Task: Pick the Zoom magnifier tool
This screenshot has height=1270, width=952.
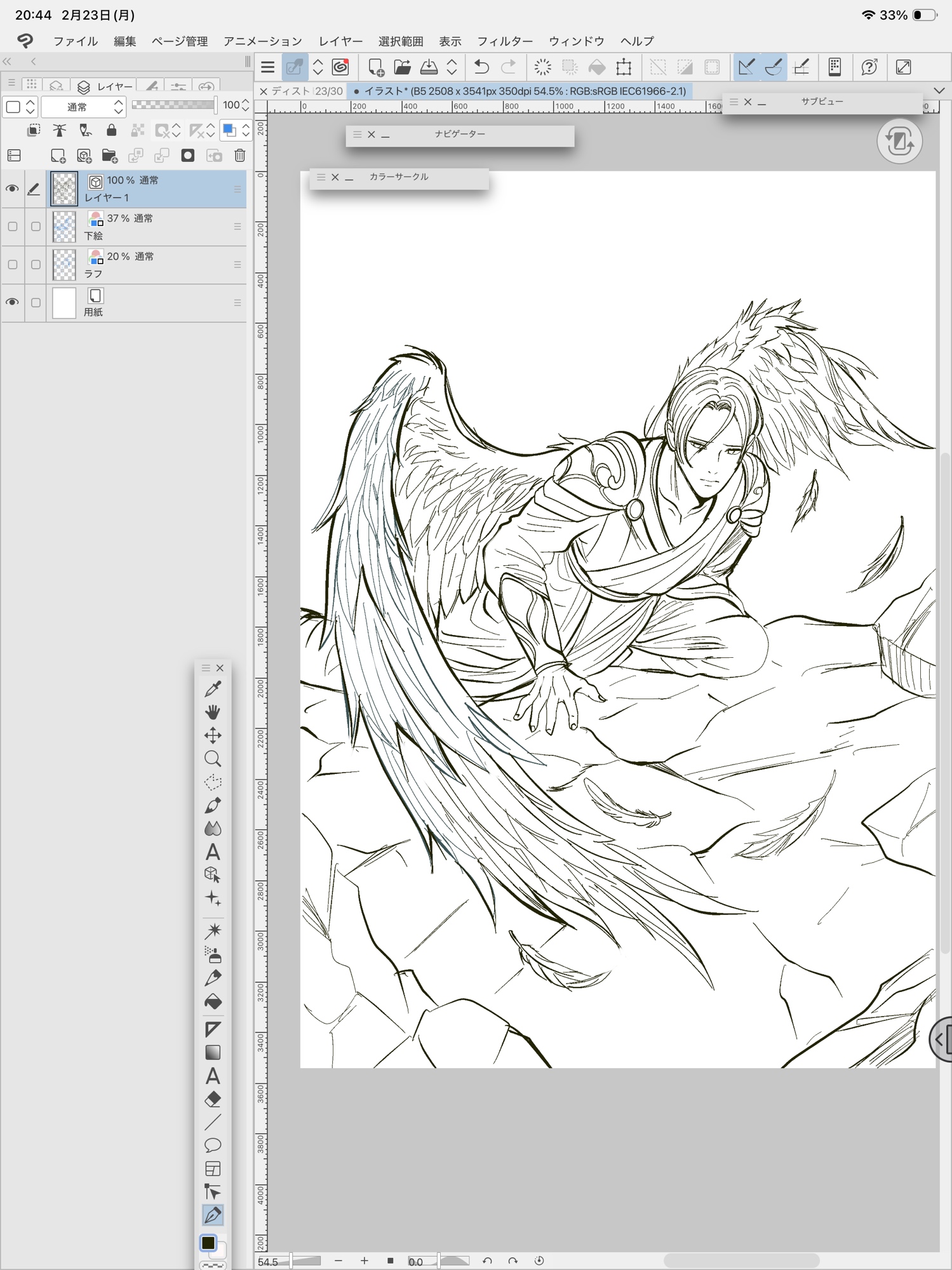Action: (213, 759)
